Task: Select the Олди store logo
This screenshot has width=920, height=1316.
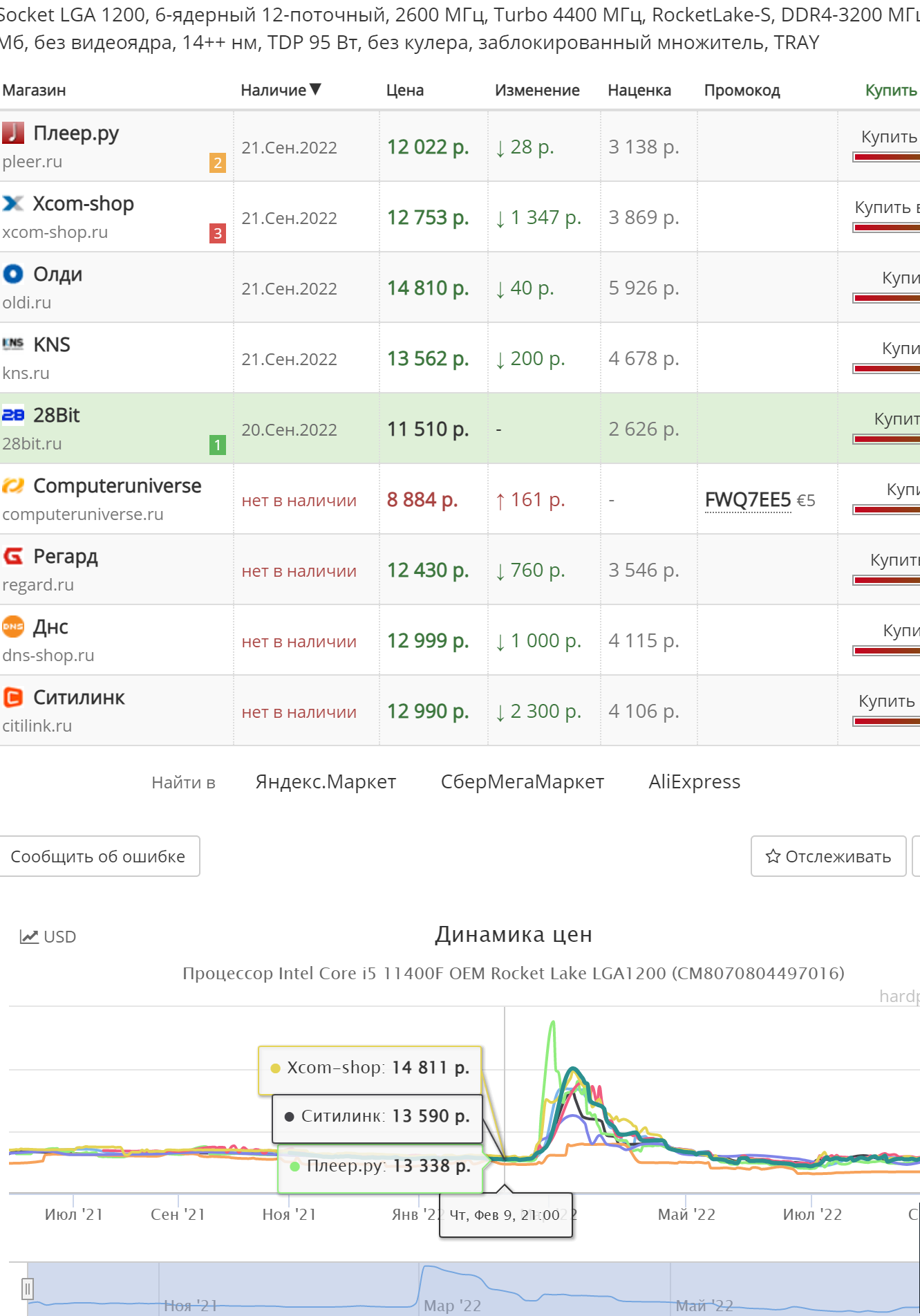Action: coord(14,272)
